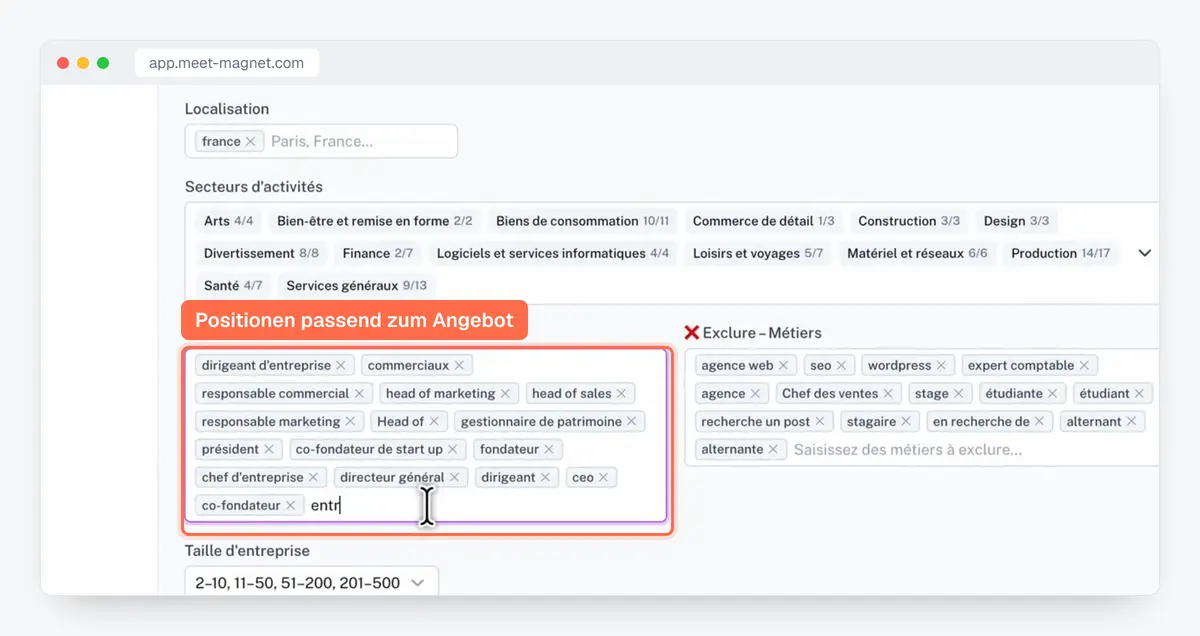This screenshot has height=636, width=1200.
Task: Select Matériel et réseaux 6/6 sector
Action: [x=917, y=253]
